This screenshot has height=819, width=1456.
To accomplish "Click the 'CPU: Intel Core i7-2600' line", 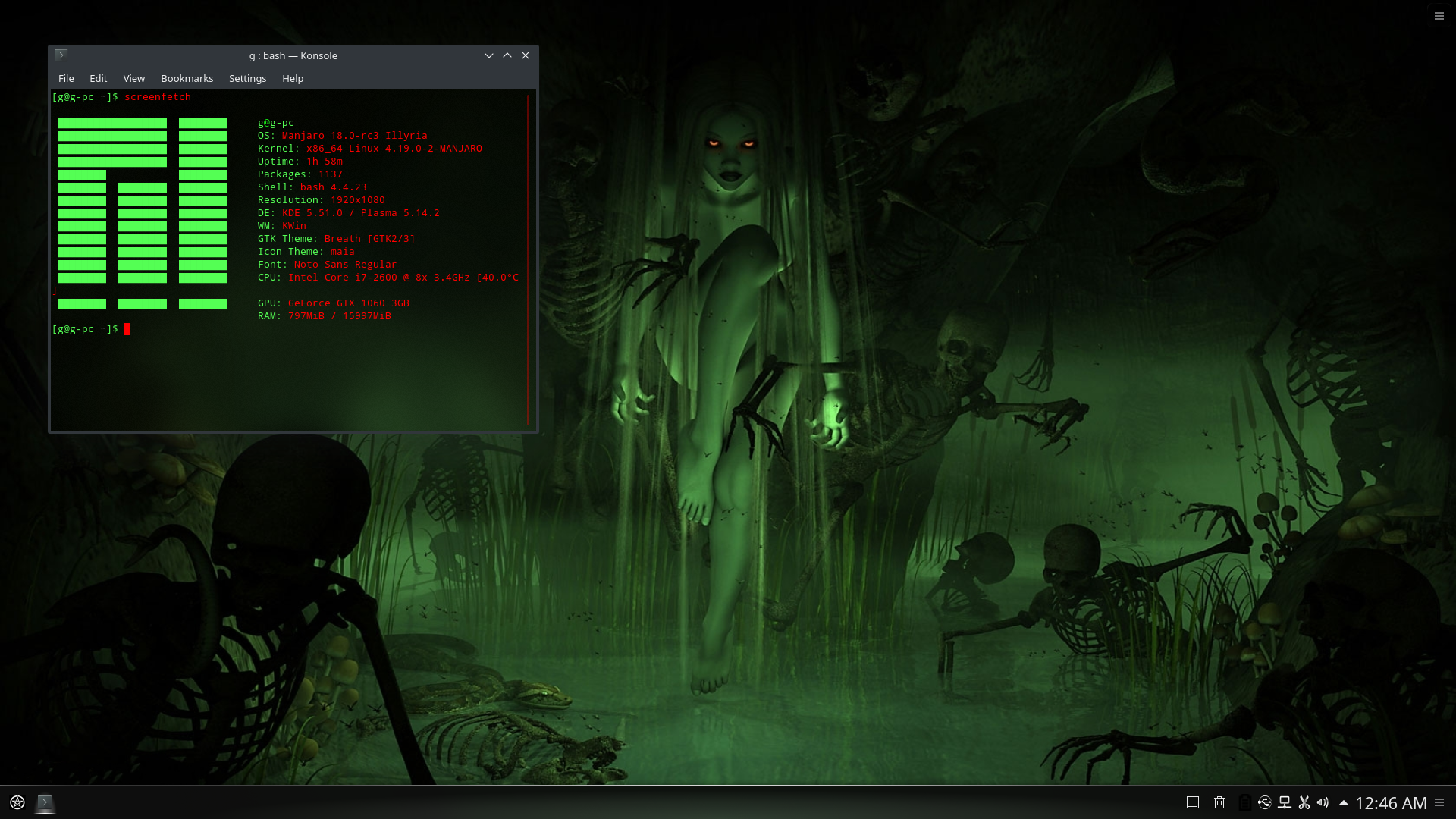I will pyautogui.click(x=388, y=278).
